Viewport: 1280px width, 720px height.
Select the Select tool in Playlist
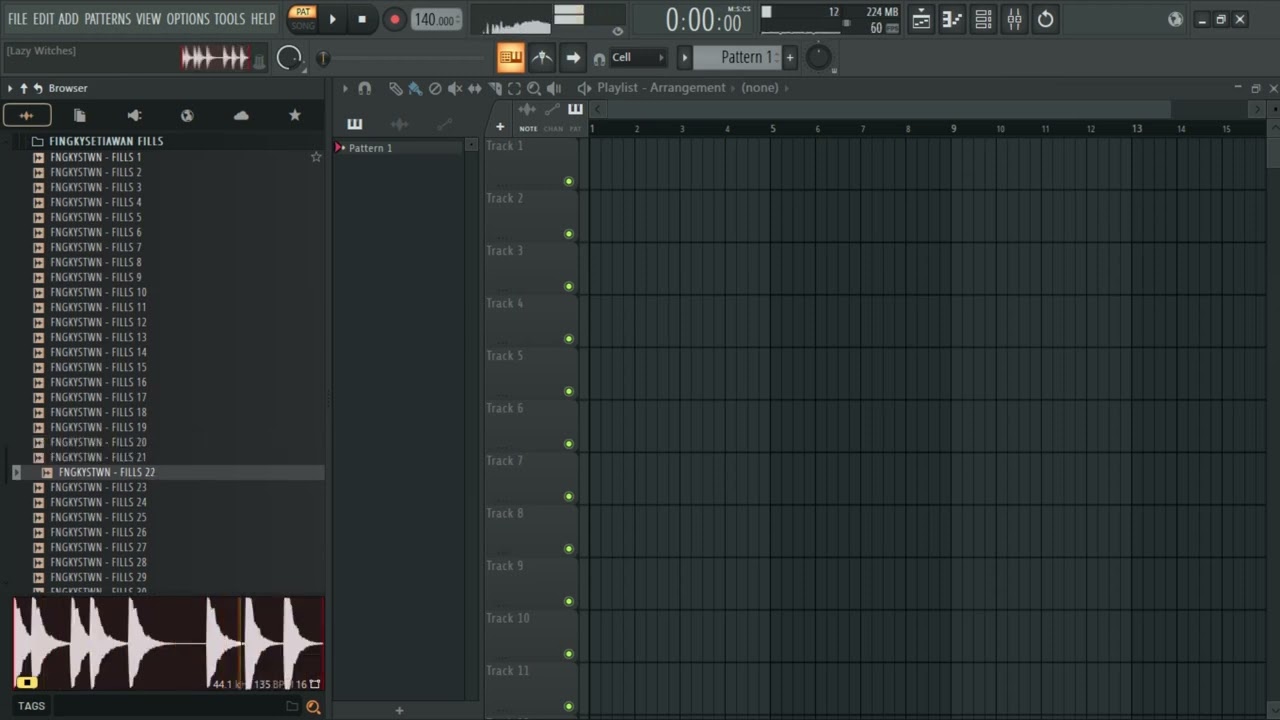coord(514,88)
